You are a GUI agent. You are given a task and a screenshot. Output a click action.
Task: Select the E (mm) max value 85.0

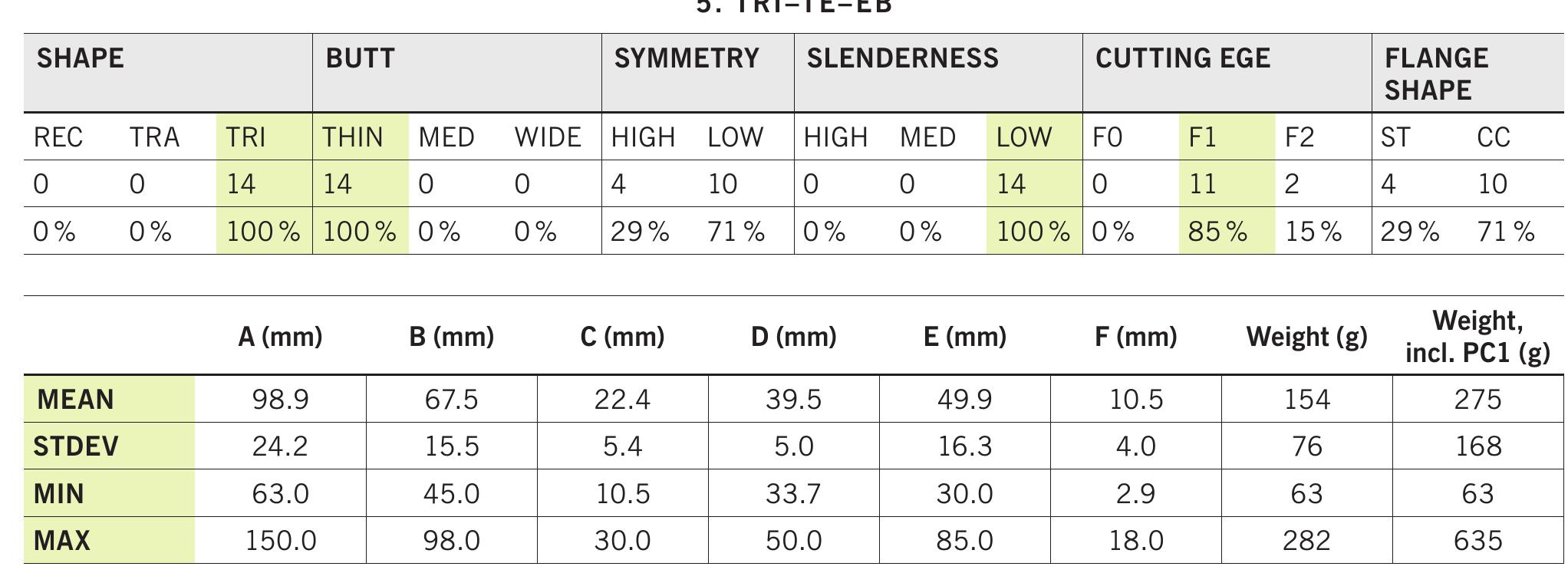[x=964, y=541]
